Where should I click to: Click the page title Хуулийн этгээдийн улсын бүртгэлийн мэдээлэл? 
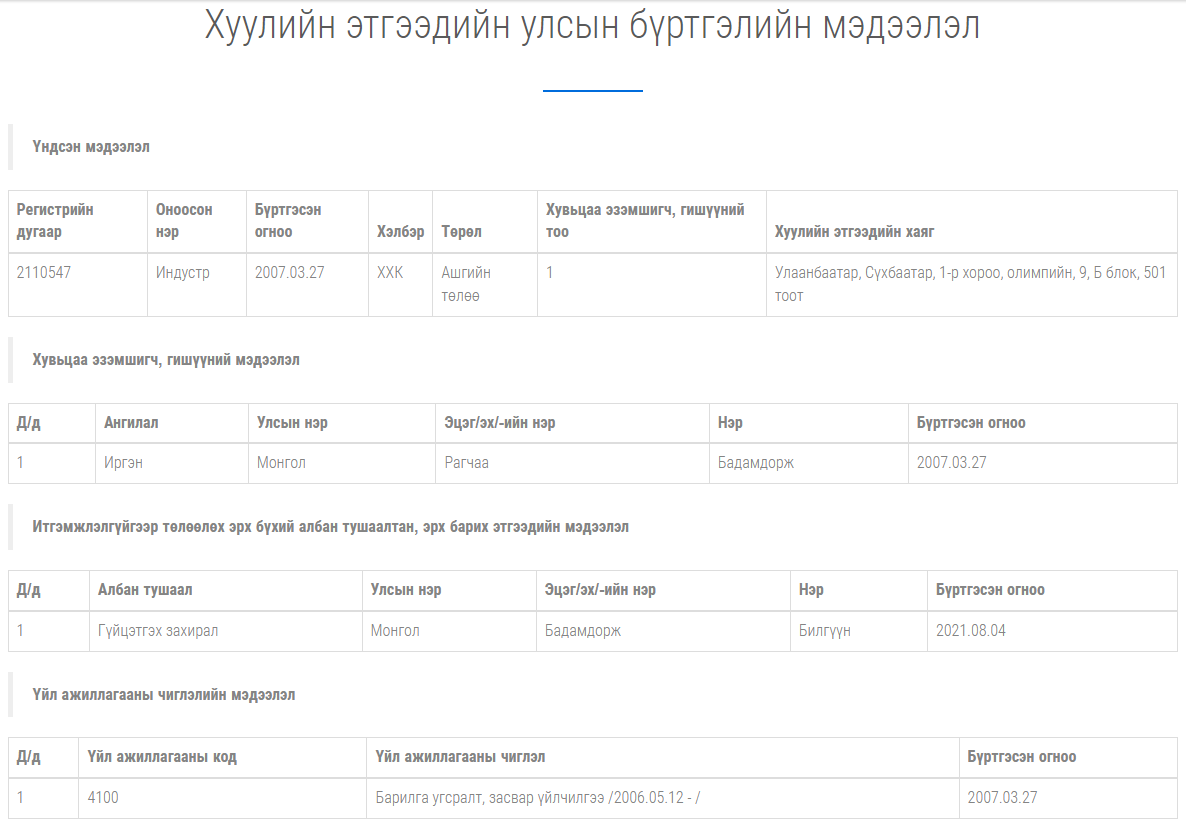coord(592,25)
